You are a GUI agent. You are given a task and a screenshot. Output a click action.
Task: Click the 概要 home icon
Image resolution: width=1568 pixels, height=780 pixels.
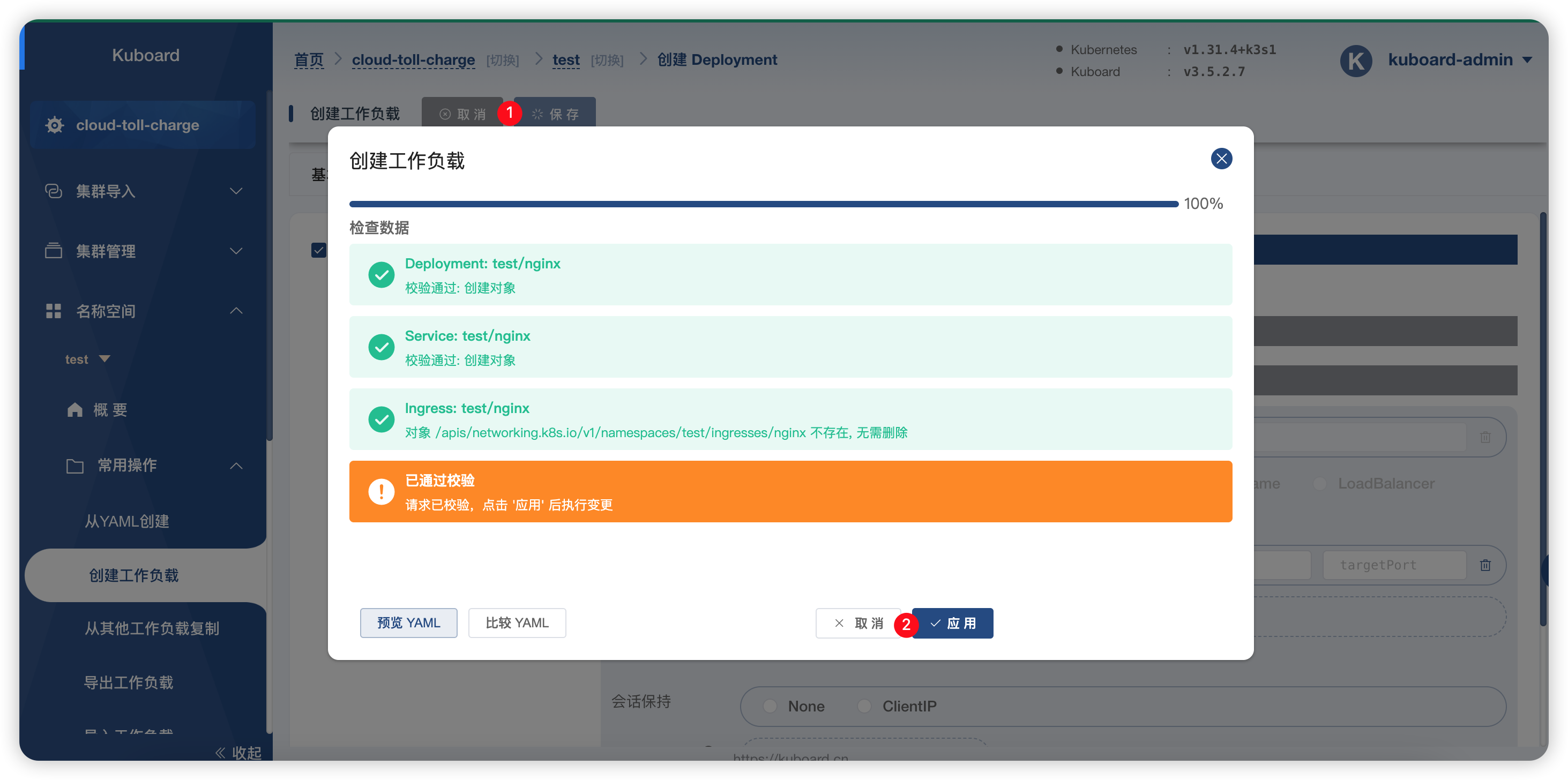[x=74, y=409]
